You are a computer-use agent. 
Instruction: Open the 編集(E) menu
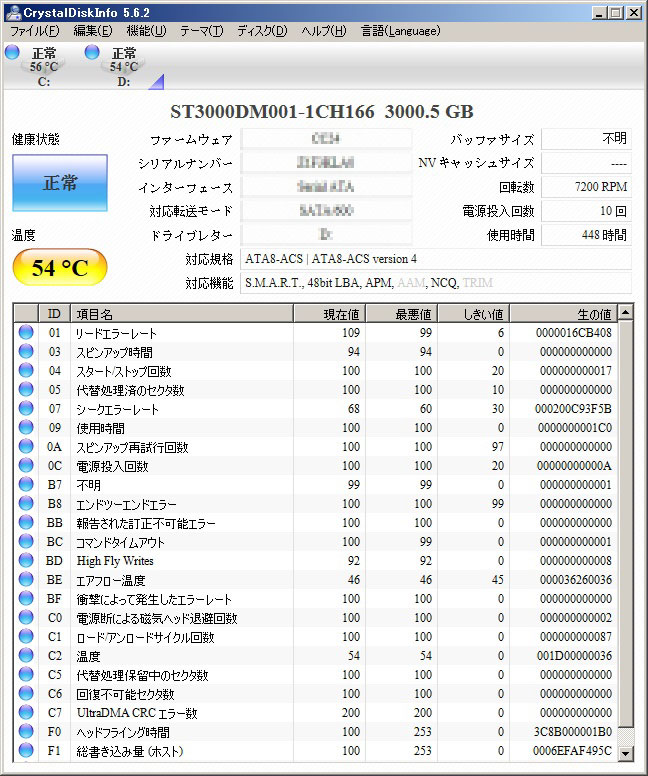93,31
